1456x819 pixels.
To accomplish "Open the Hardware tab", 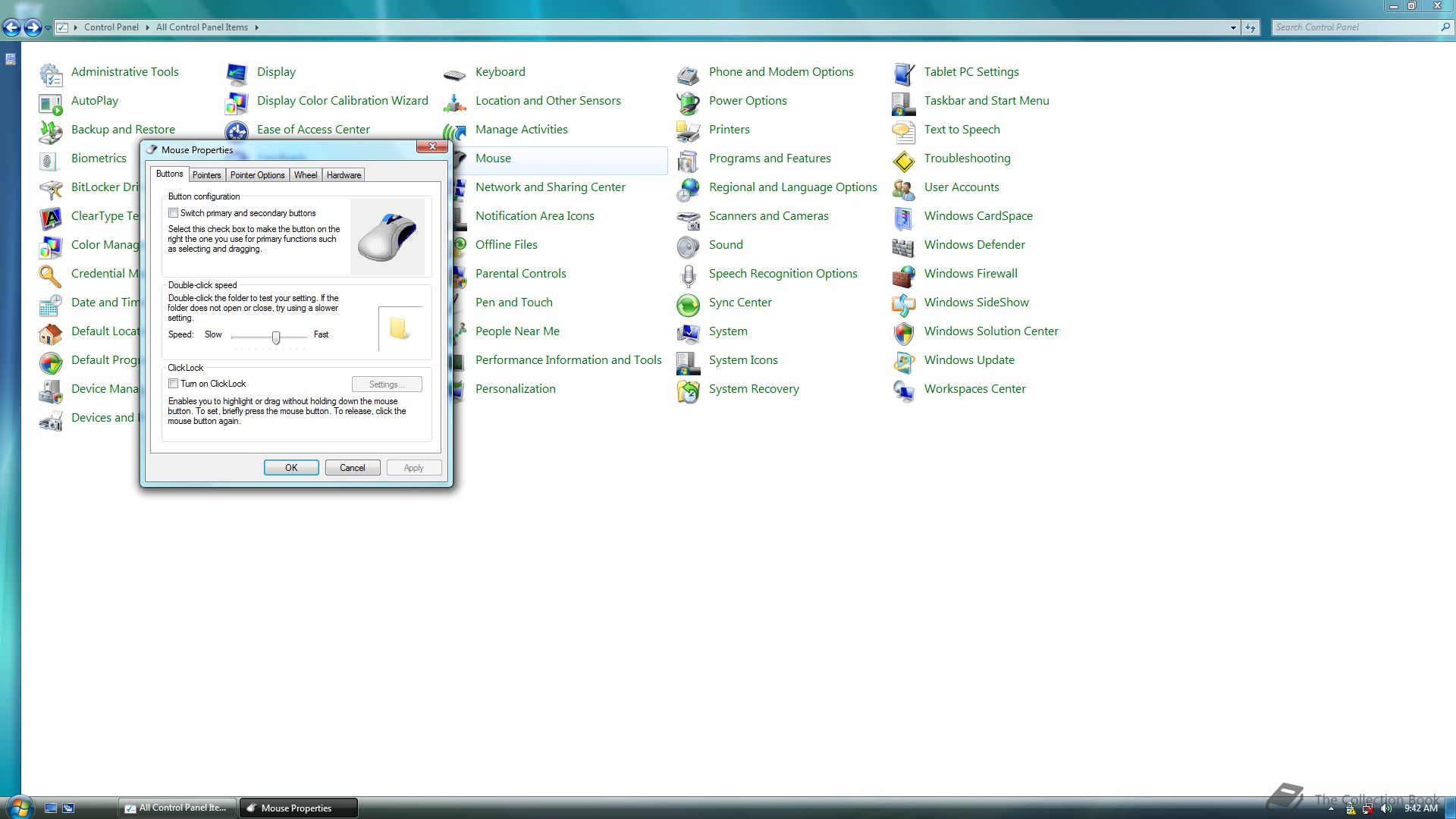I will click(344, 175).
